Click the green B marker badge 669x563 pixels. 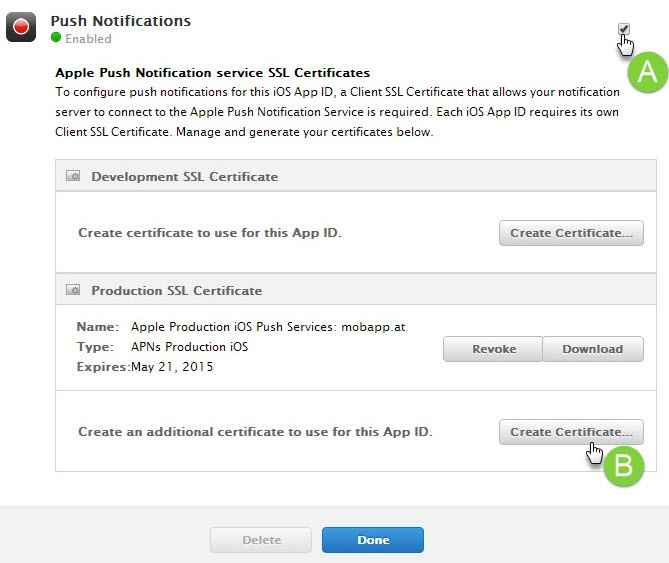623,466
